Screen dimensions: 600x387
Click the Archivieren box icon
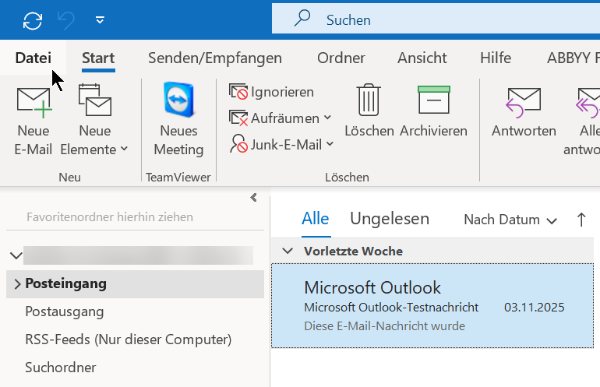point(434,100)
